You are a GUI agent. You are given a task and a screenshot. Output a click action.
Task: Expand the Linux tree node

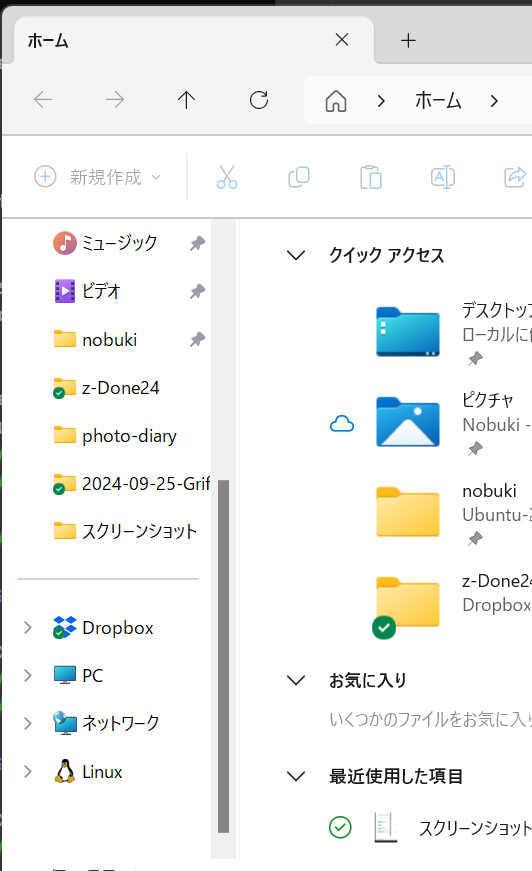point(28,772)
